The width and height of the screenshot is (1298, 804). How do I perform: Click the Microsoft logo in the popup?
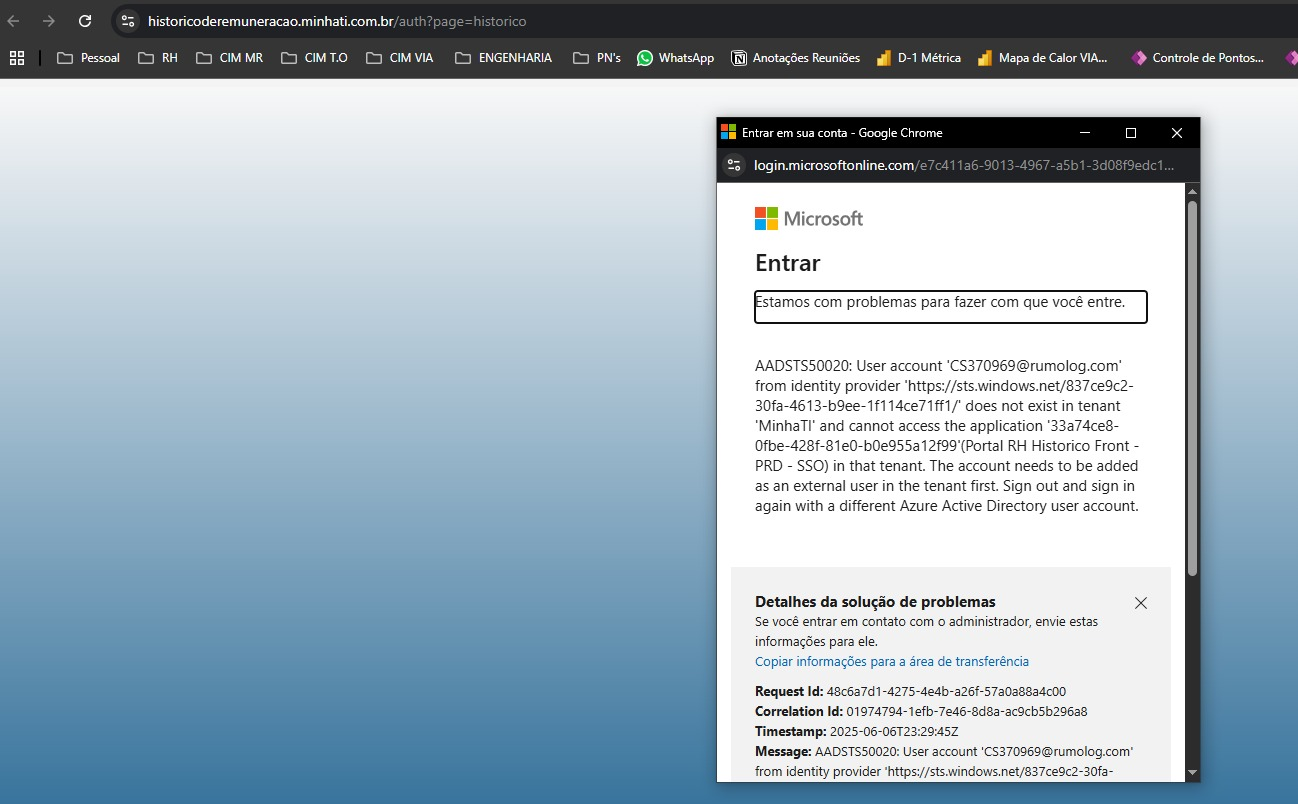click(x=809, y=218)
